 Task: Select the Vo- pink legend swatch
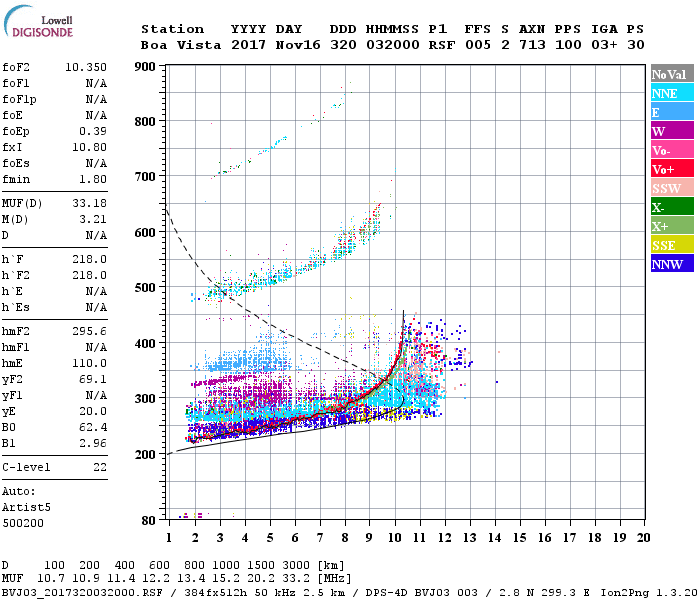click(672, 150)
